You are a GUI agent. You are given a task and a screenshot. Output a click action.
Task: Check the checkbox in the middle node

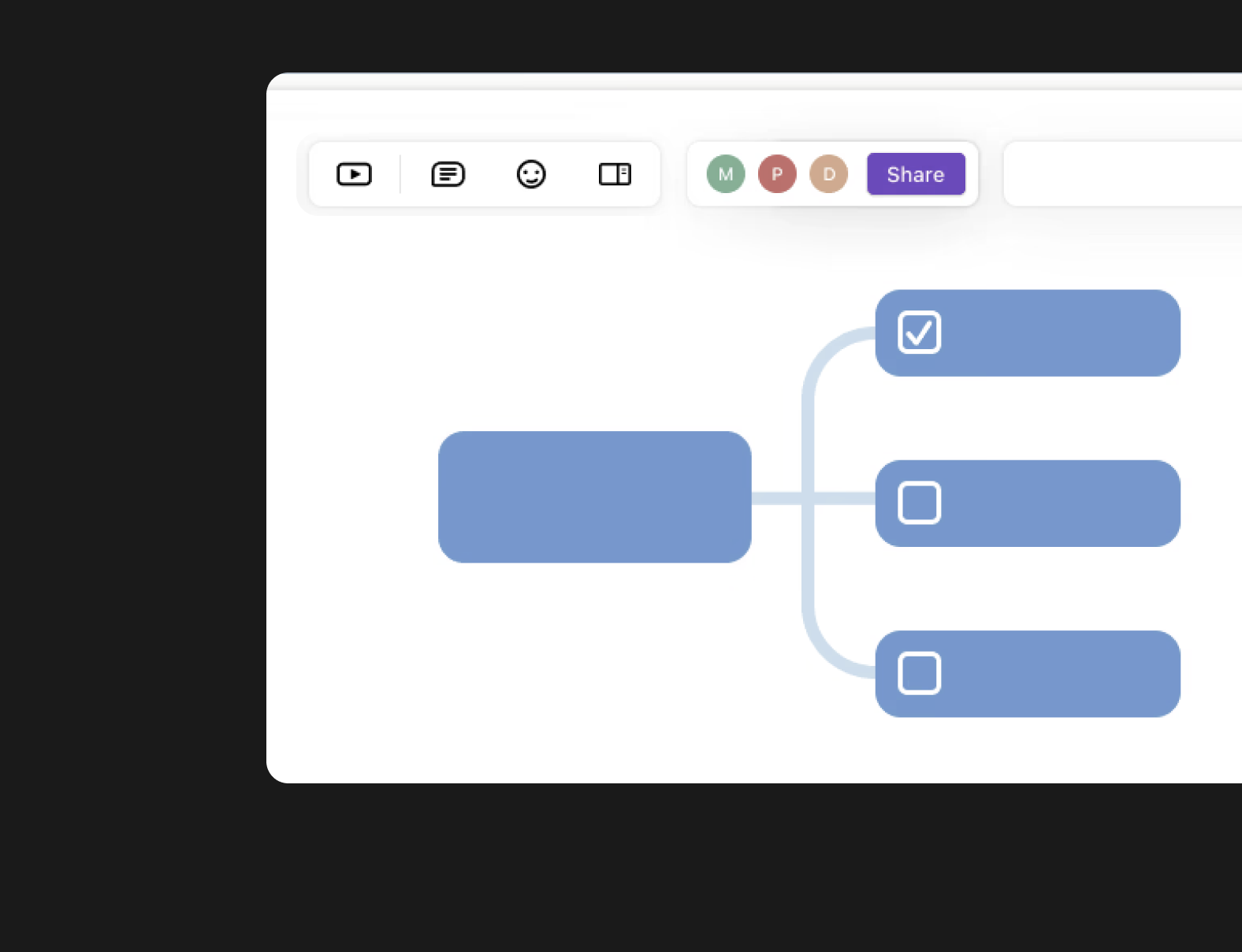[x=920, y=503]
